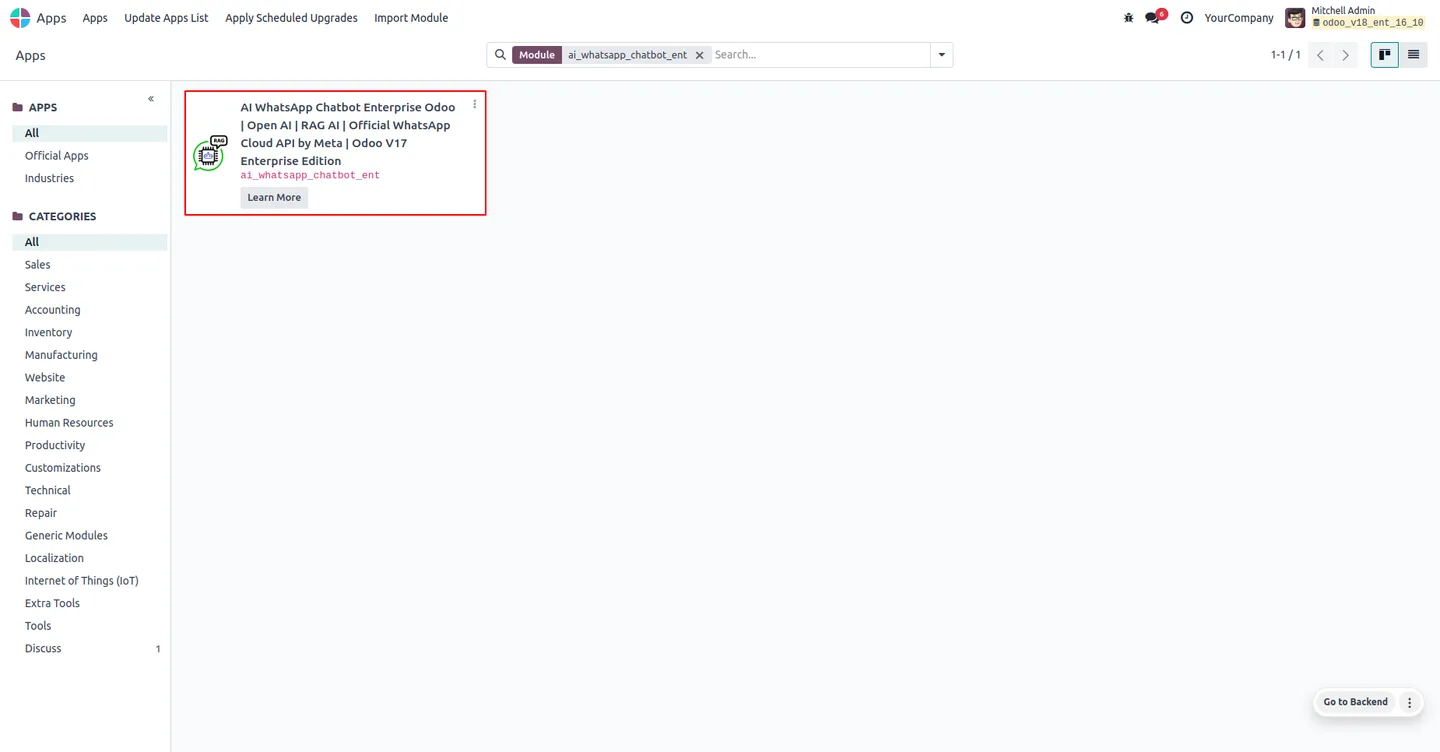This screenshot has width=1440, height=752.
Task: Select the Discuss category
Action: coord(90,649)
